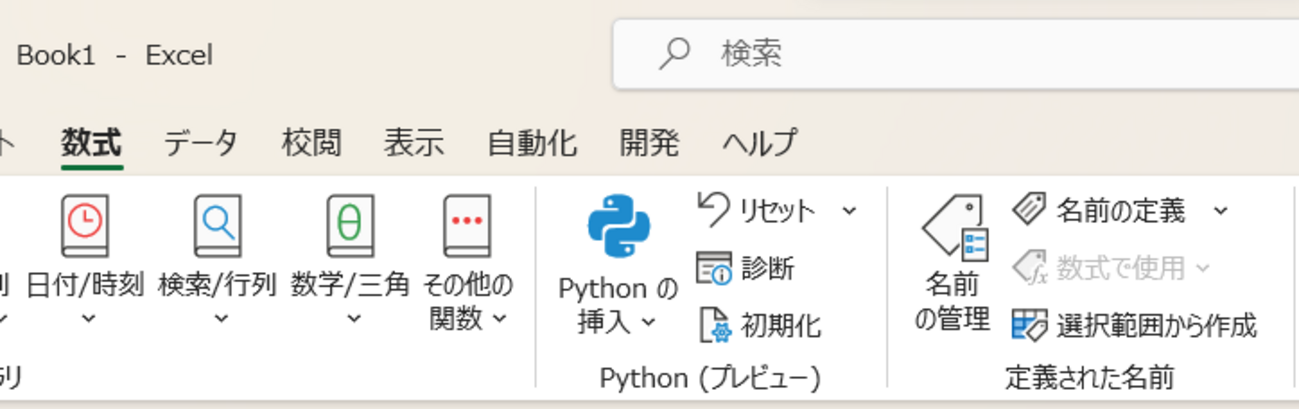Click the 名前の管理 label
The image size is (1299, 409).
pos(953,302)
